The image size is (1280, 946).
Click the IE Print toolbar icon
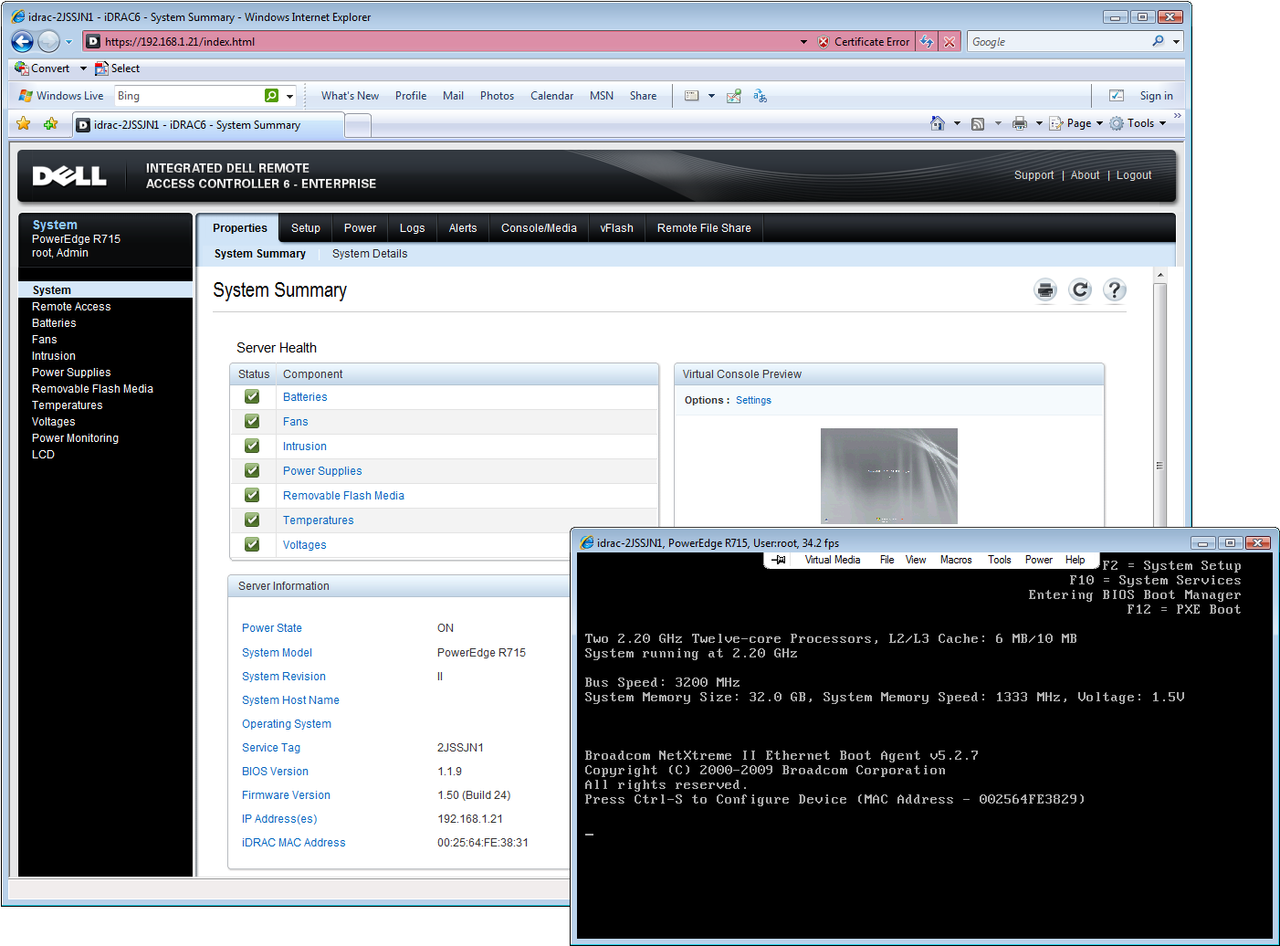click(1019, 123)
